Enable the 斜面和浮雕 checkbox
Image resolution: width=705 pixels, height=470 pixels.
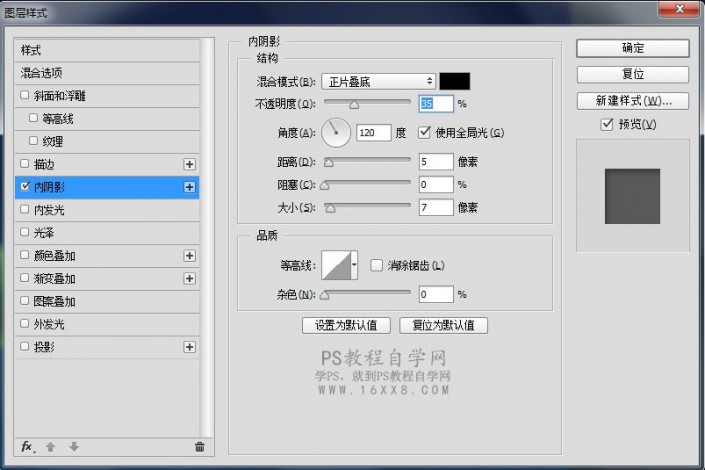pyautogui.click(x=25, y=95)
